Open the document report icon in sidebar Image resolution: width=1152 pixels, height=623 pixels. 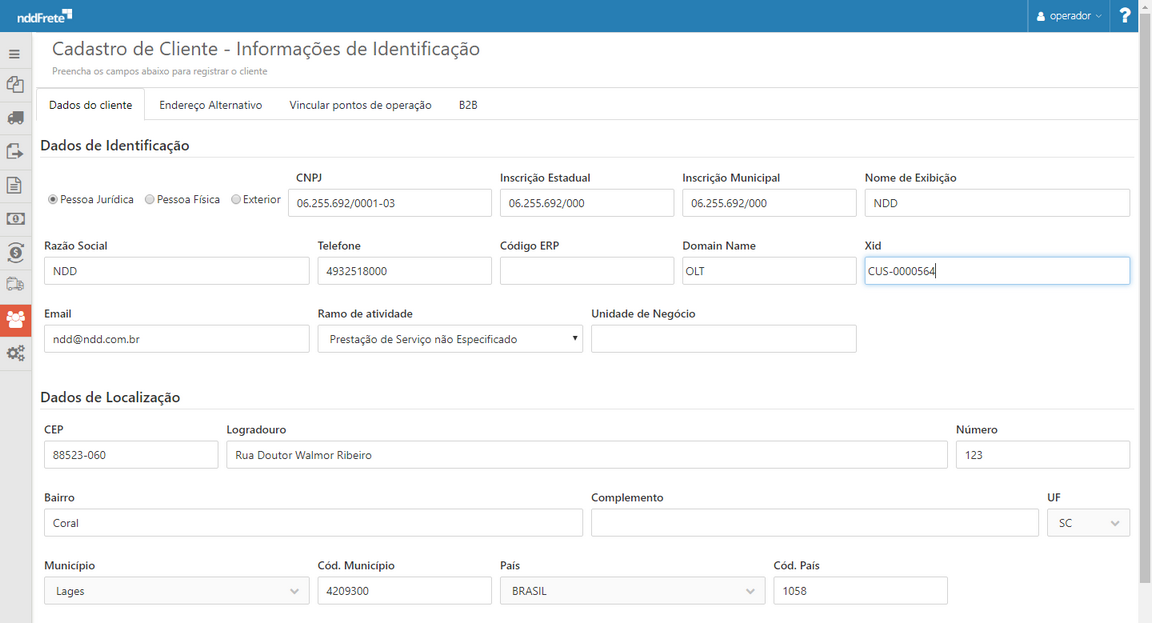coord(15,184)
